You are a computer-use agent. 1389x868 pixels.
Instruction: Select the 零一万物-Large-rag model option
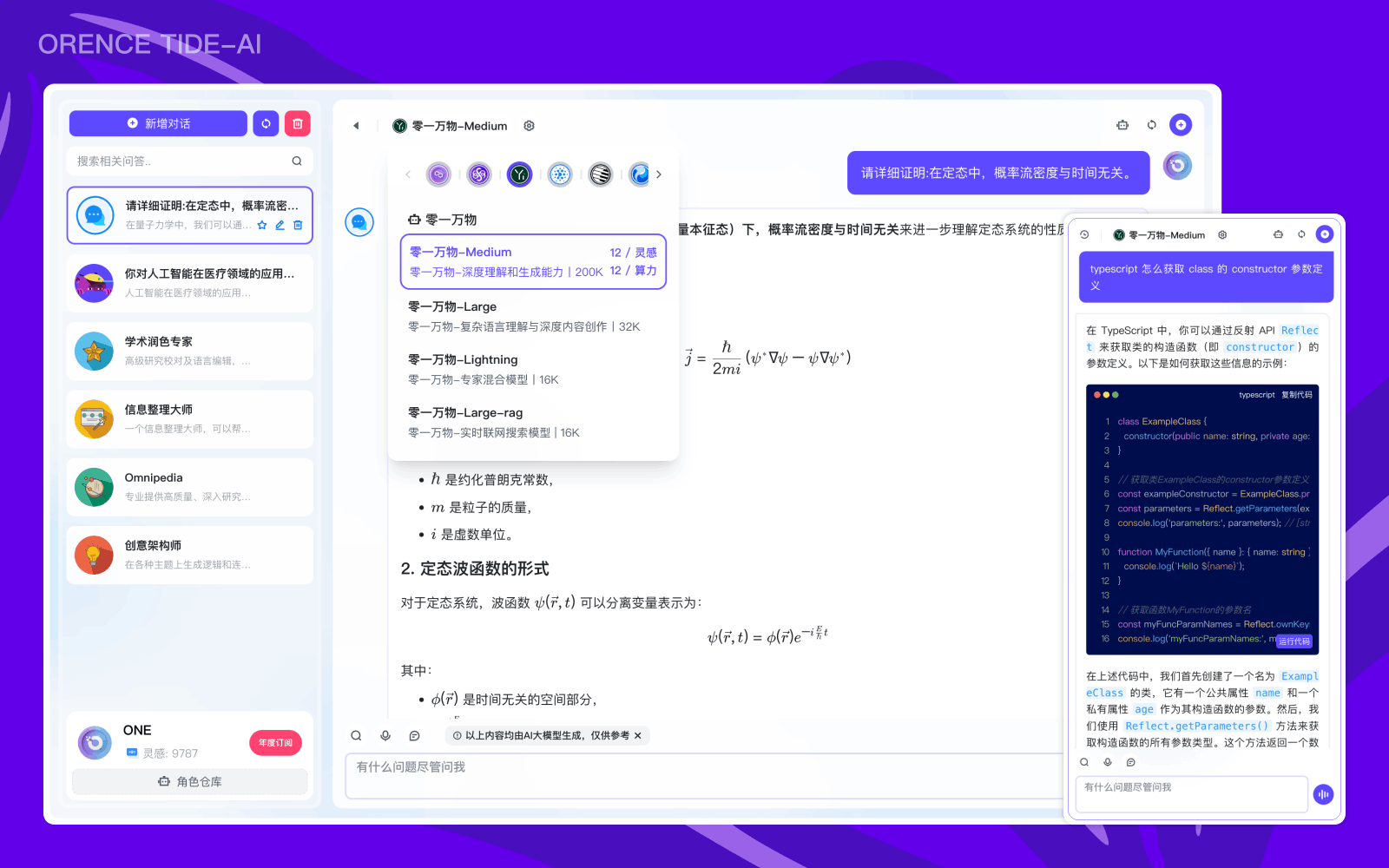[x=533, y=422]
